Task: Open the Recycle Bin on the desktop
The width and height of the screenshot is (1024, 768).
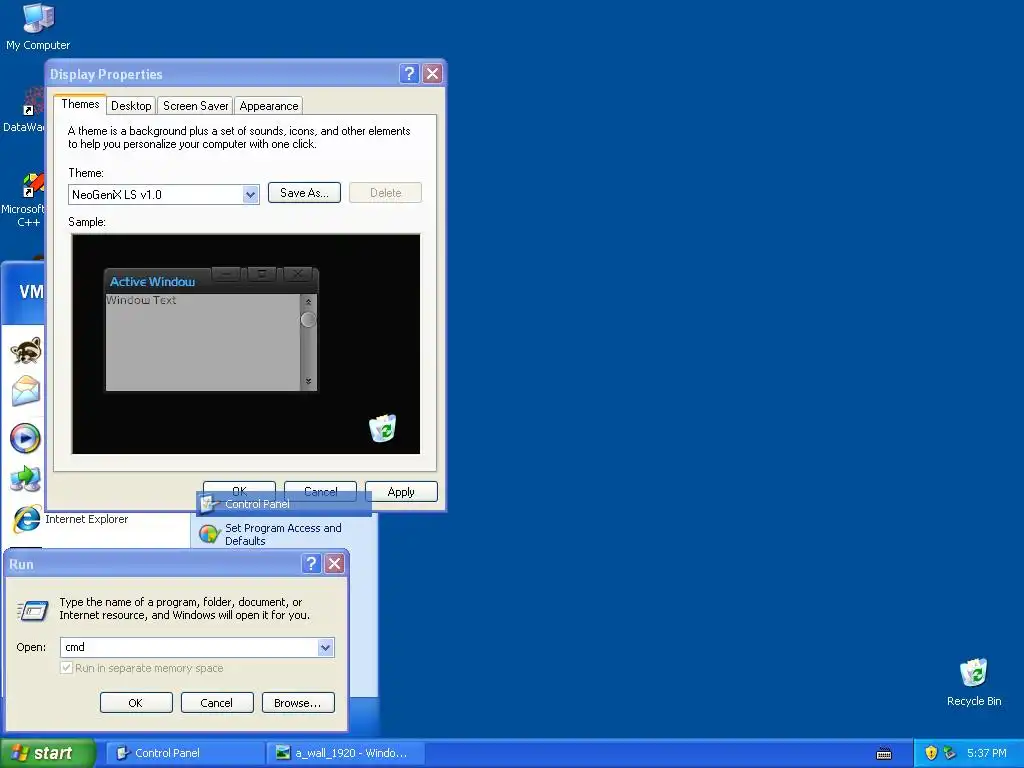Action: pos(974,682)
